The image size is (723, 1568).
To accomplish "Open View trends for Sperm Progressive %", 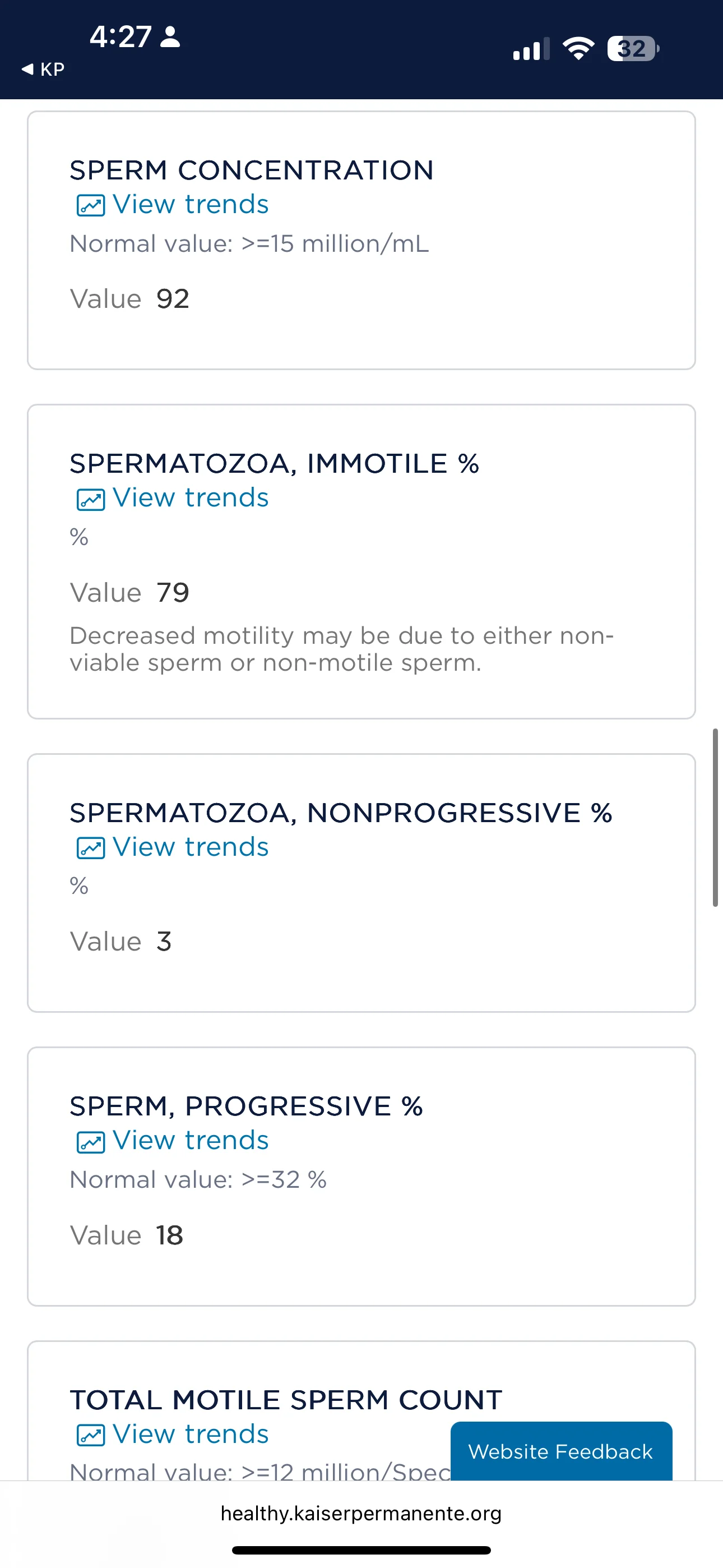I will (x=191, y=1141).
